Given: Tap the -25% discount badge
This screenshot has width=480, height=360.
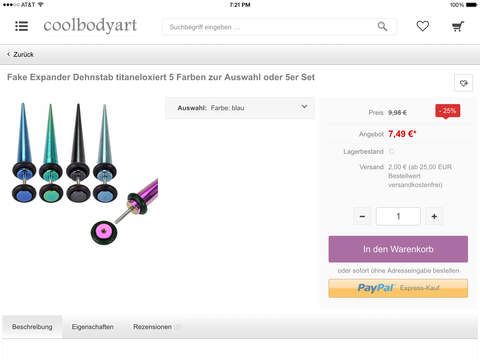Looking at the screenshot, I should tap(448, 111).
